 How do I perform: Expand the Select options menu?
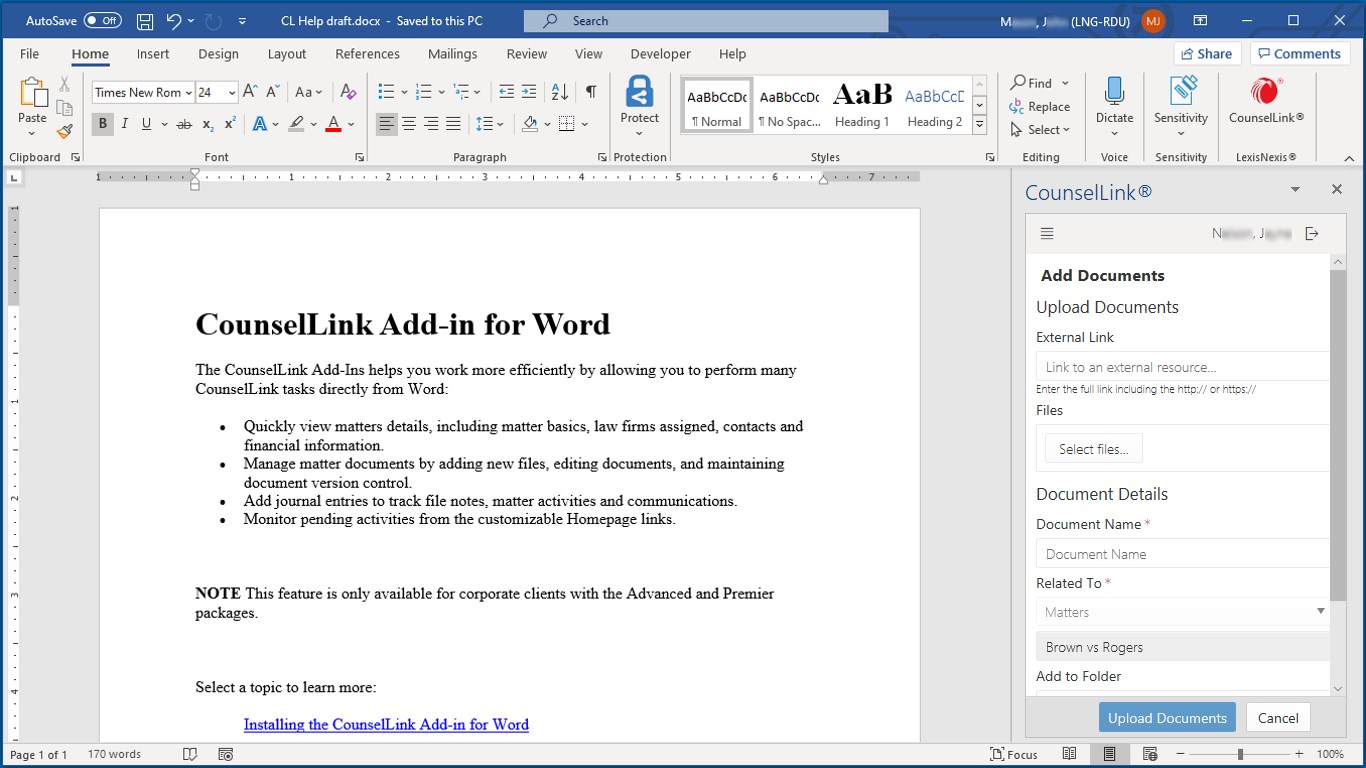coord(1066,130)
